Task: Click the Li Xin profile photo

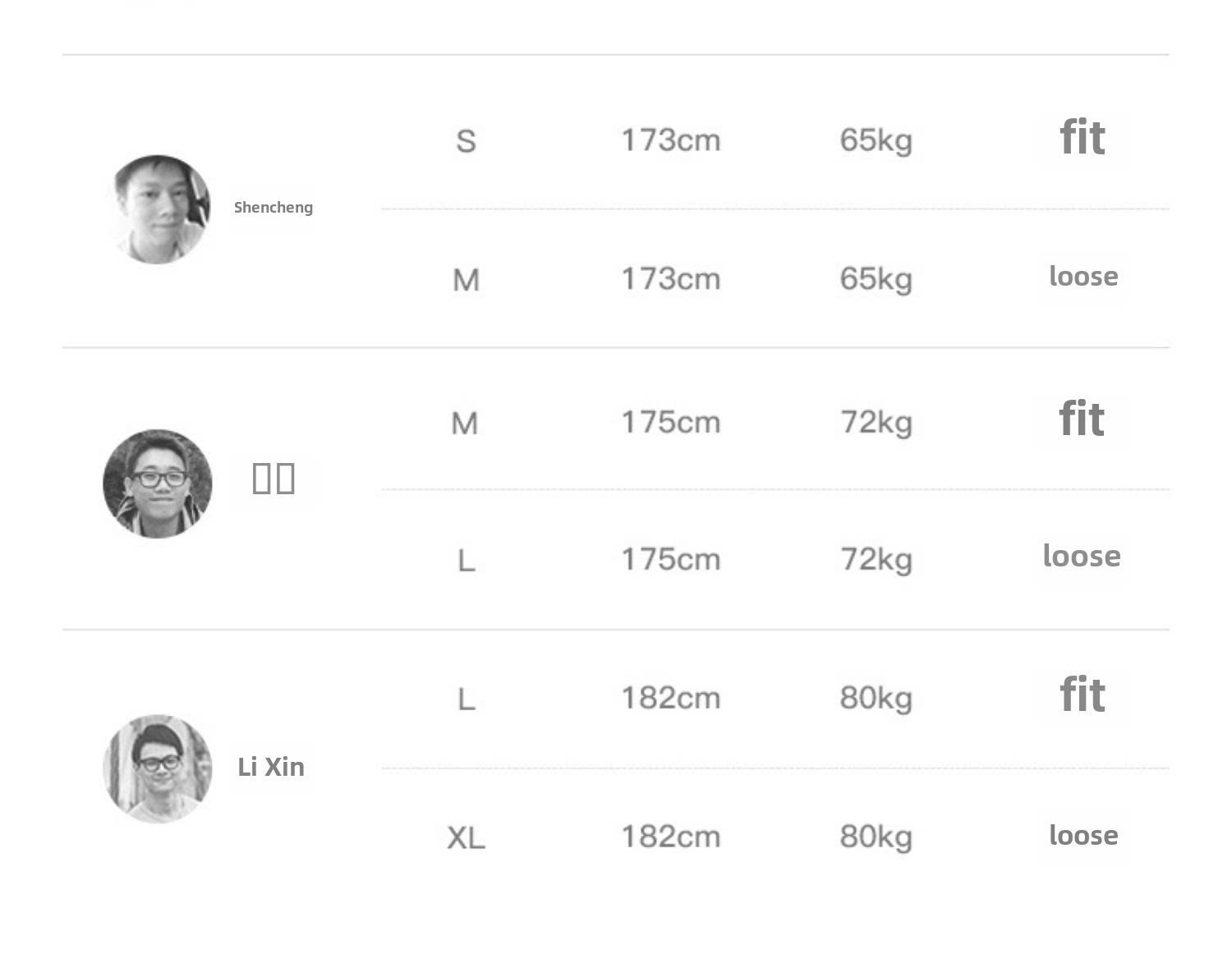Action: tap(158, 768)
